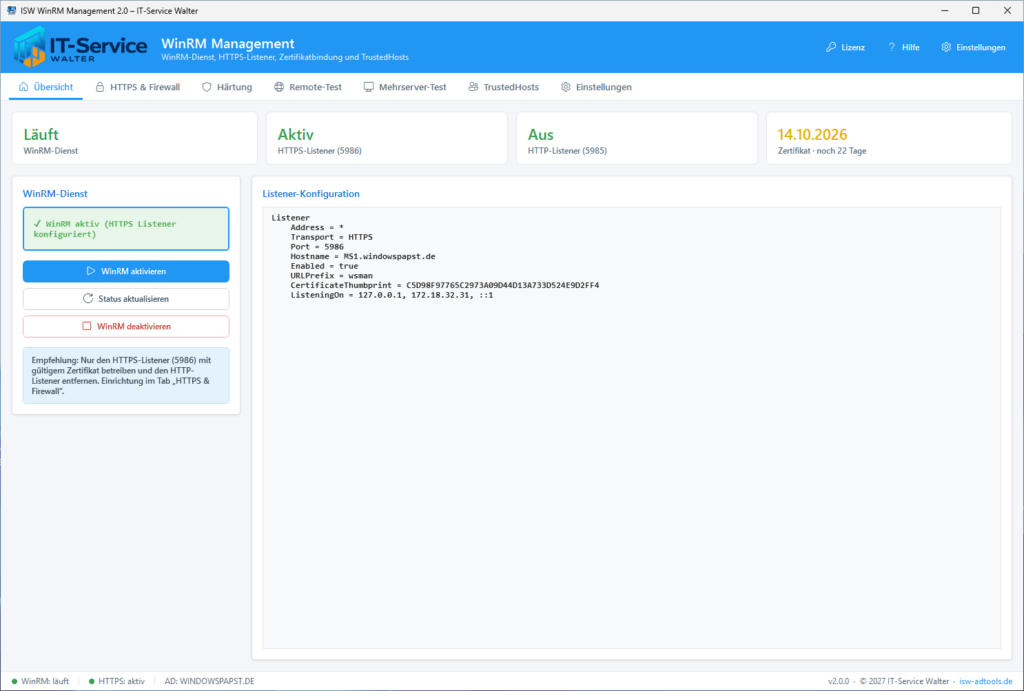Click the gear icon on the Einstellungen tab
The image size is (1024, 691).
(x=566, y=87)
